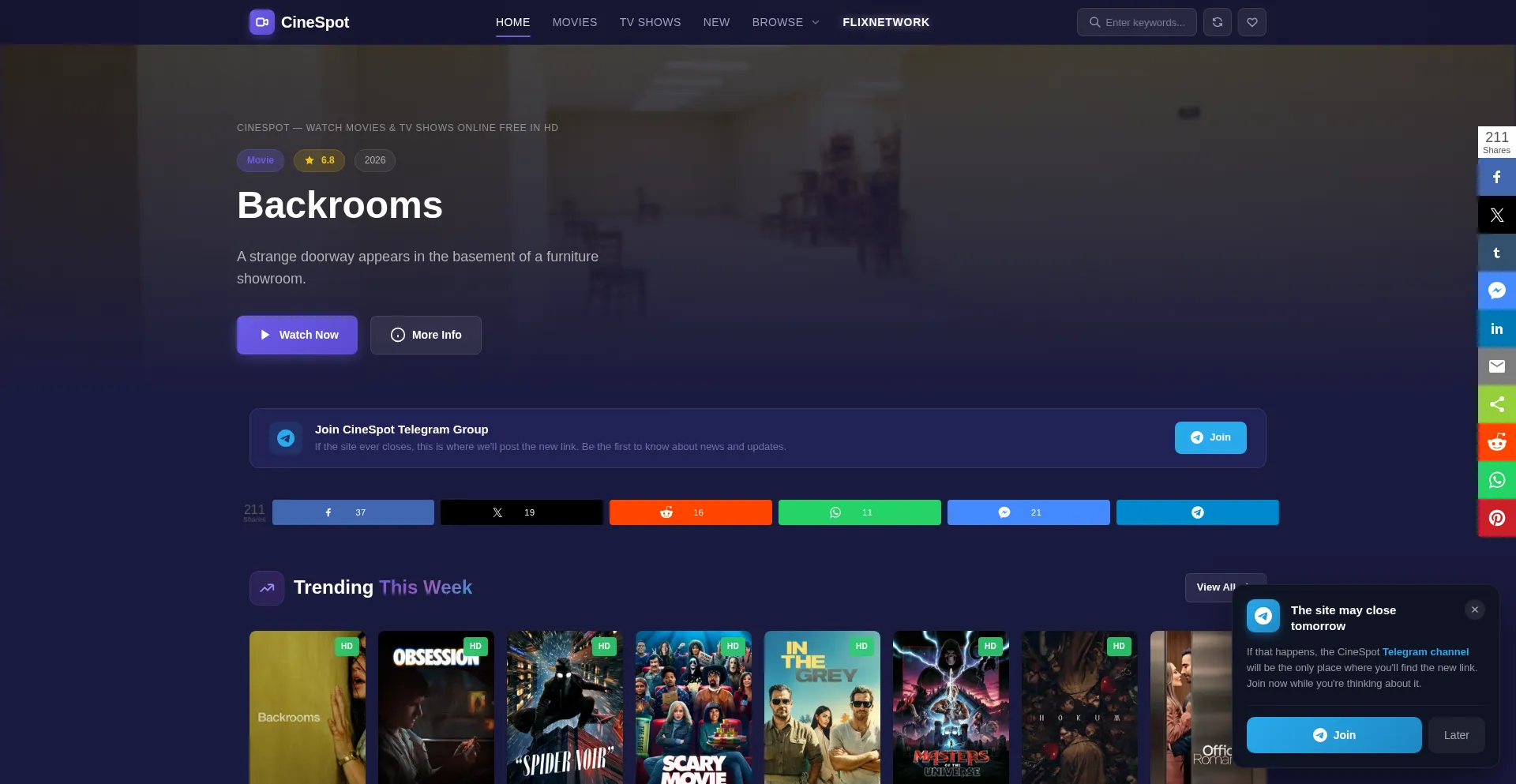Open the Hokum poster thumbnail
1516x784 pixels.
pos(1079,707)
